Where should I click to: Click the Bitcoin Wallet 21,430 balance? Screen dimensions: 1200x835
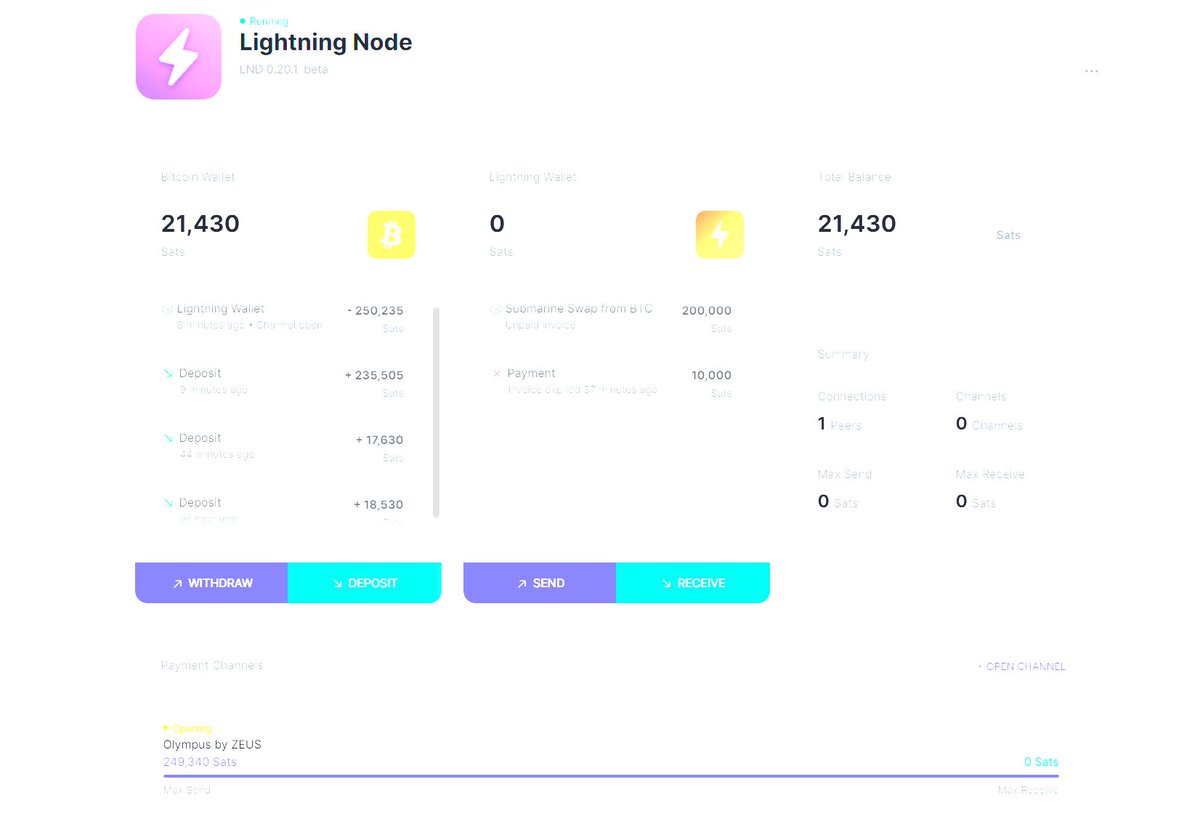pyautogui.click(x=200, y=224)
